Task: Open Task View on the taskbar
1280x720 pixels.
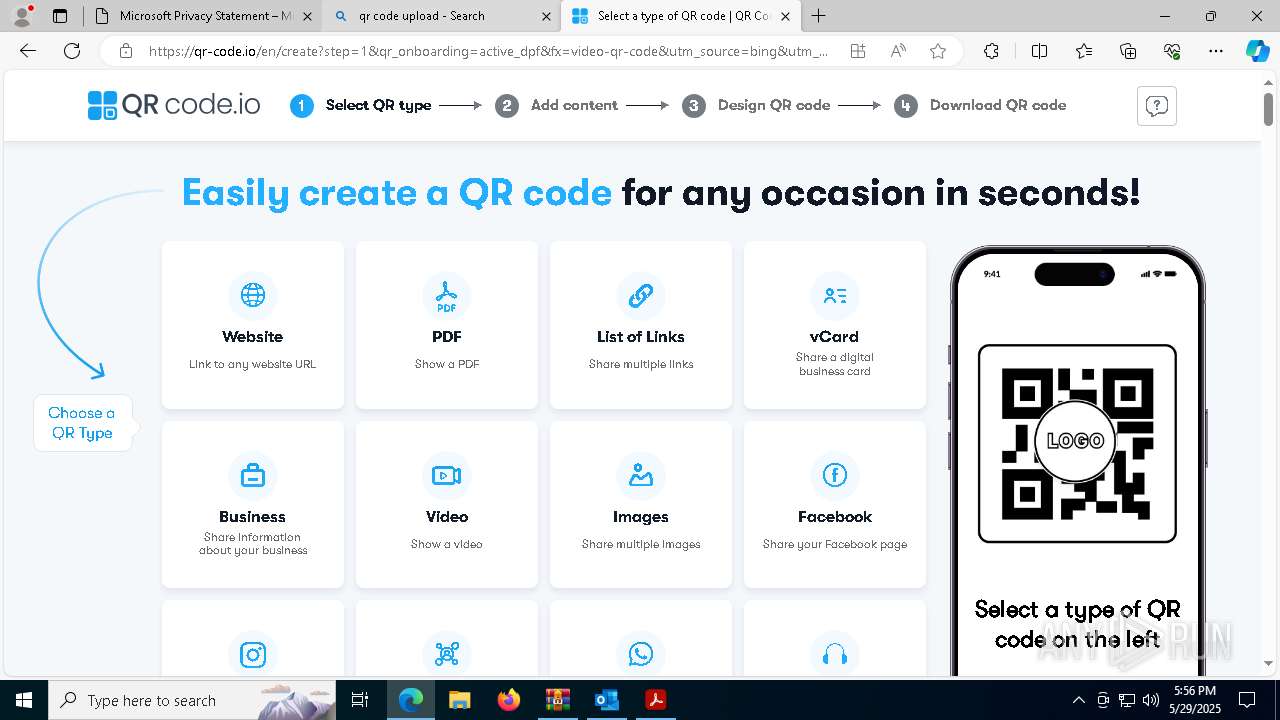Action: tap(360, 700)
